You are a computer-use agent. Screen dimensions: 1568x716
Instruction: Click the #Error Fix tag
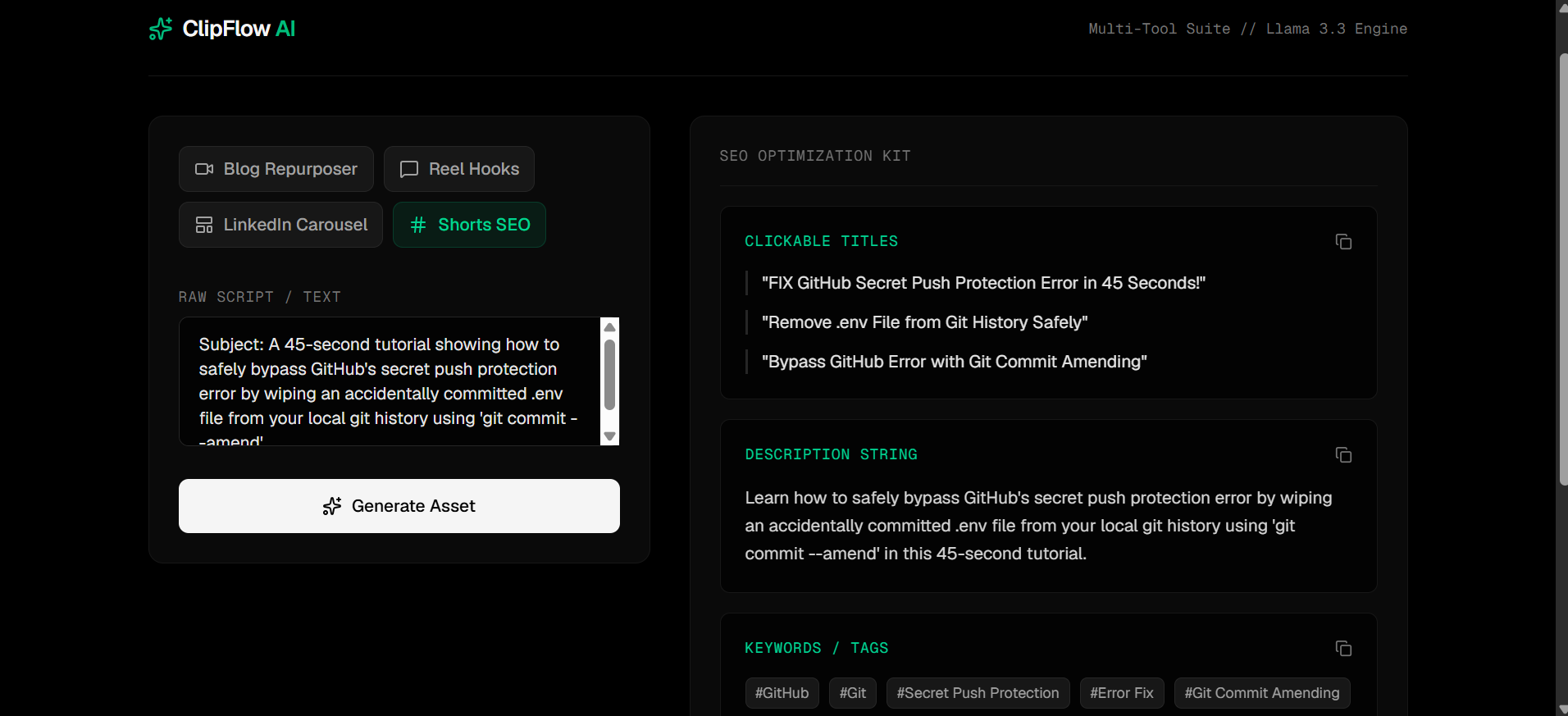pyautogui.click(x=1122, y=693)
